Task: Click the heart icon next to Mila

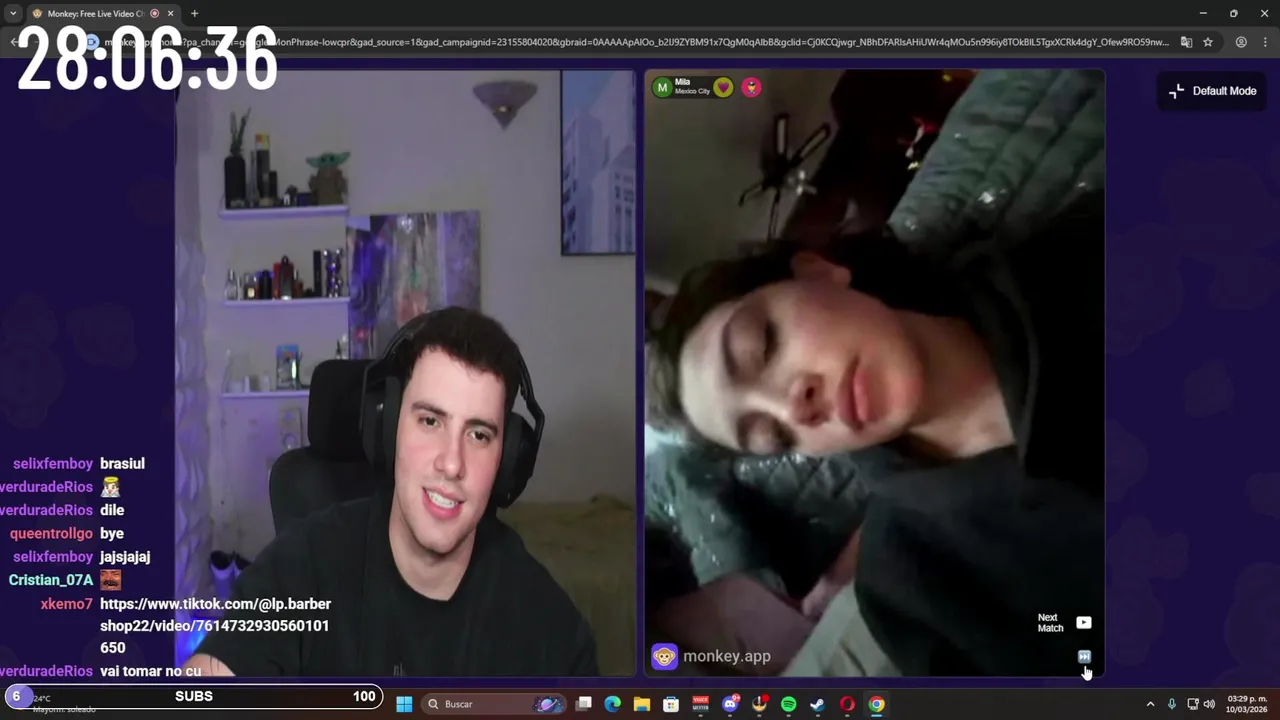Action: point(723,88)
